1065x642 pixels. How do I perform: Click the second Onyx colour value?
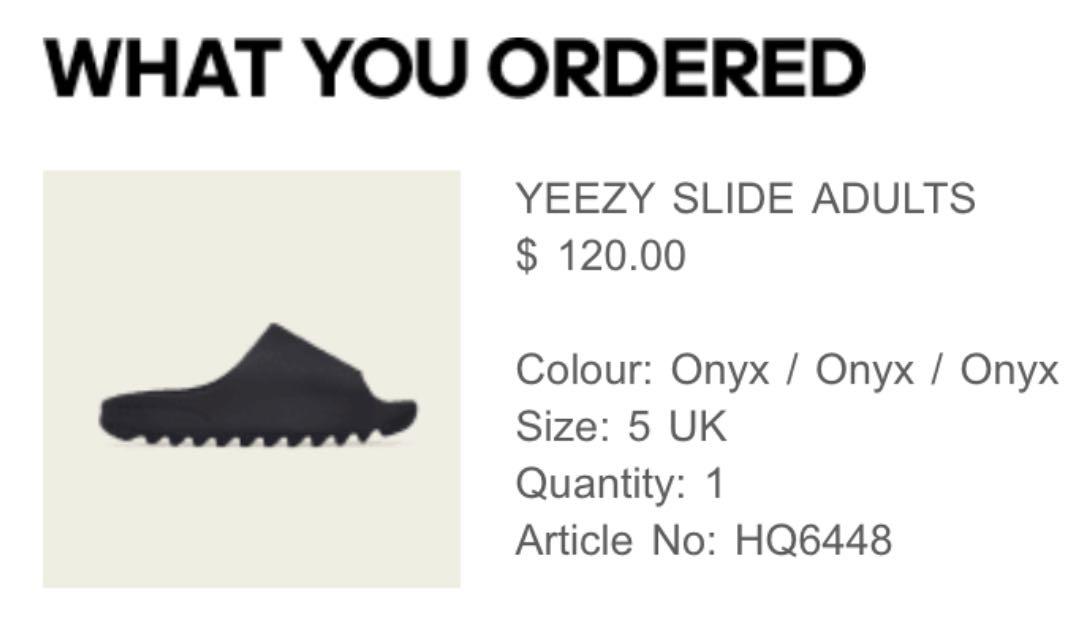pos(865,372)
